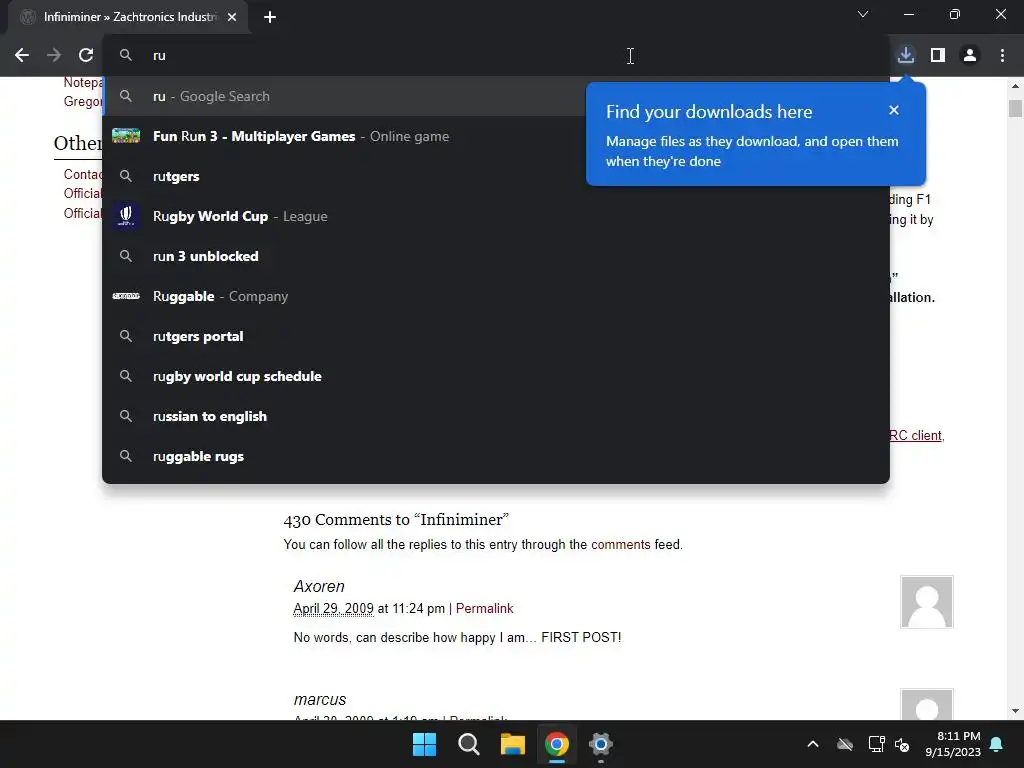This screenshot has width=1024, height=768.
Task: Click the April 29, 2009 date on Axoren's comment
Action: pyautogui.click(x=333, y=609)
